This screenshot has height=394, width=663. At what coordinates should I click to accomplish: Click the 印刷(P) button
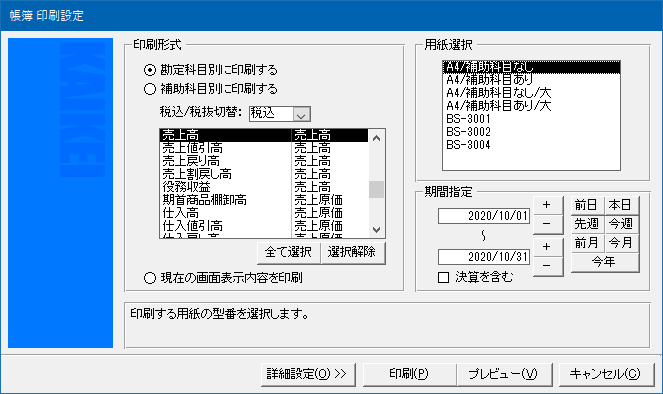click(409, 374)
